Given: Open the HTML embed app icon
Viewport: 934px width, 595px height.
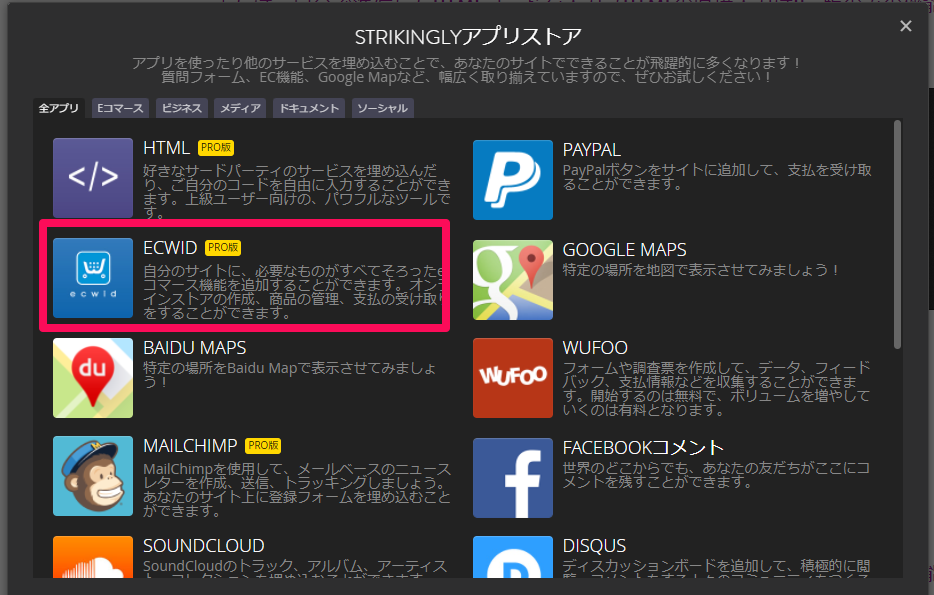Looking at the screenshot, I should [x=93, y=178].
